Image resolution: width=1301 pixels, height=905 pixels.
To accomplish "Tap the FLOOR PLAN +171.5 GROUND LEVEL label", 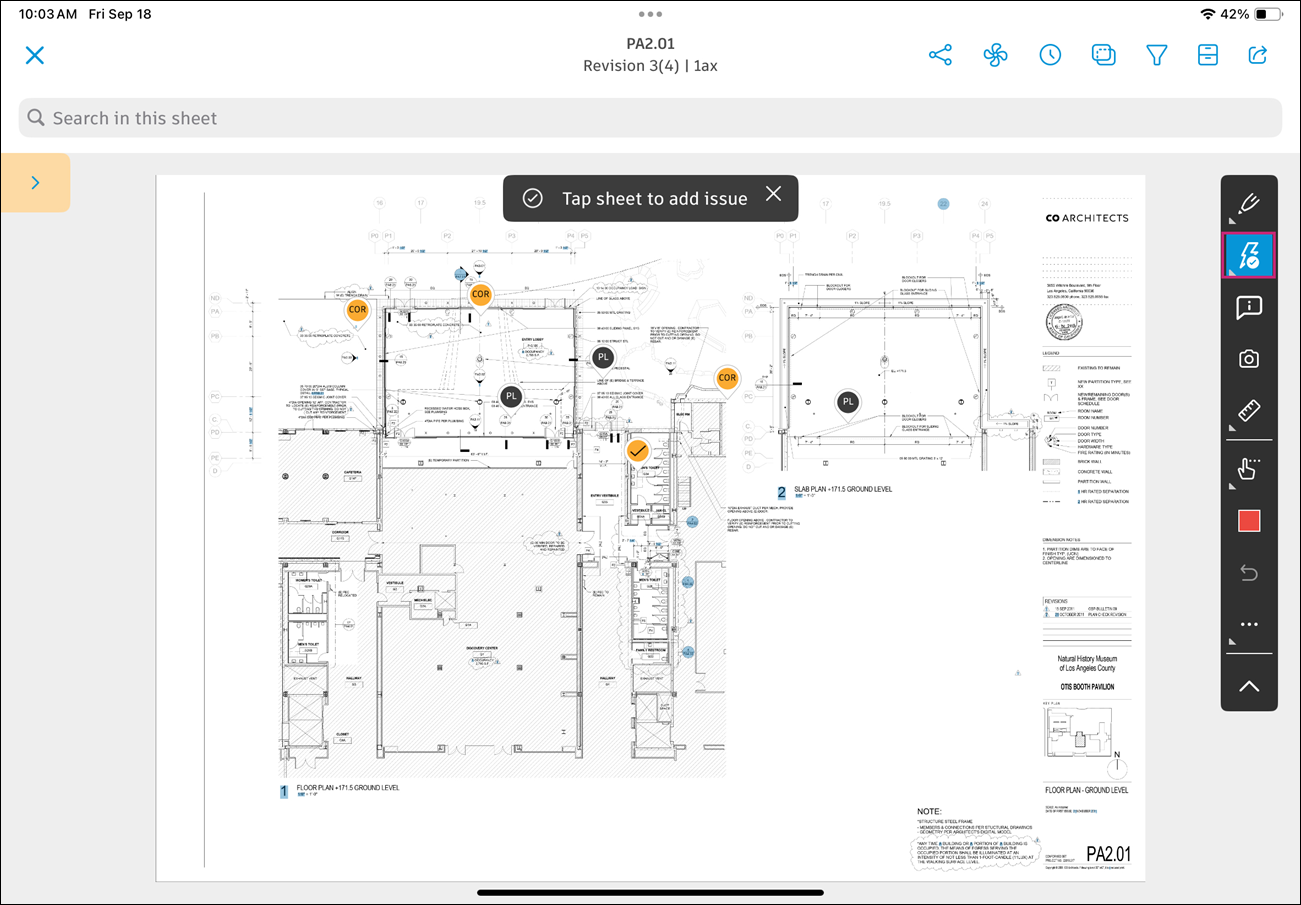I will pos(347,788).
